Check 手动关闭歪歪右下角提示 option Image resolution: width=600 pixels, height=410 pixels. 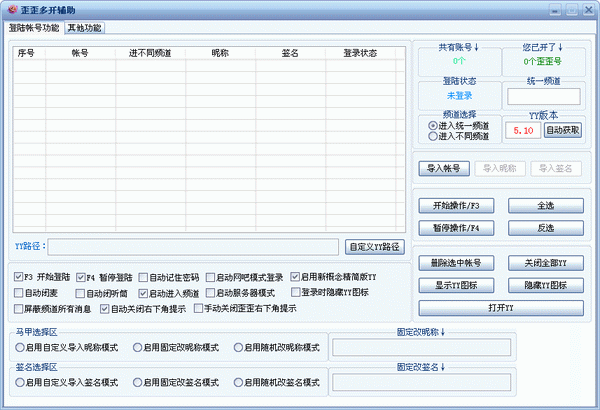[198, 308]
